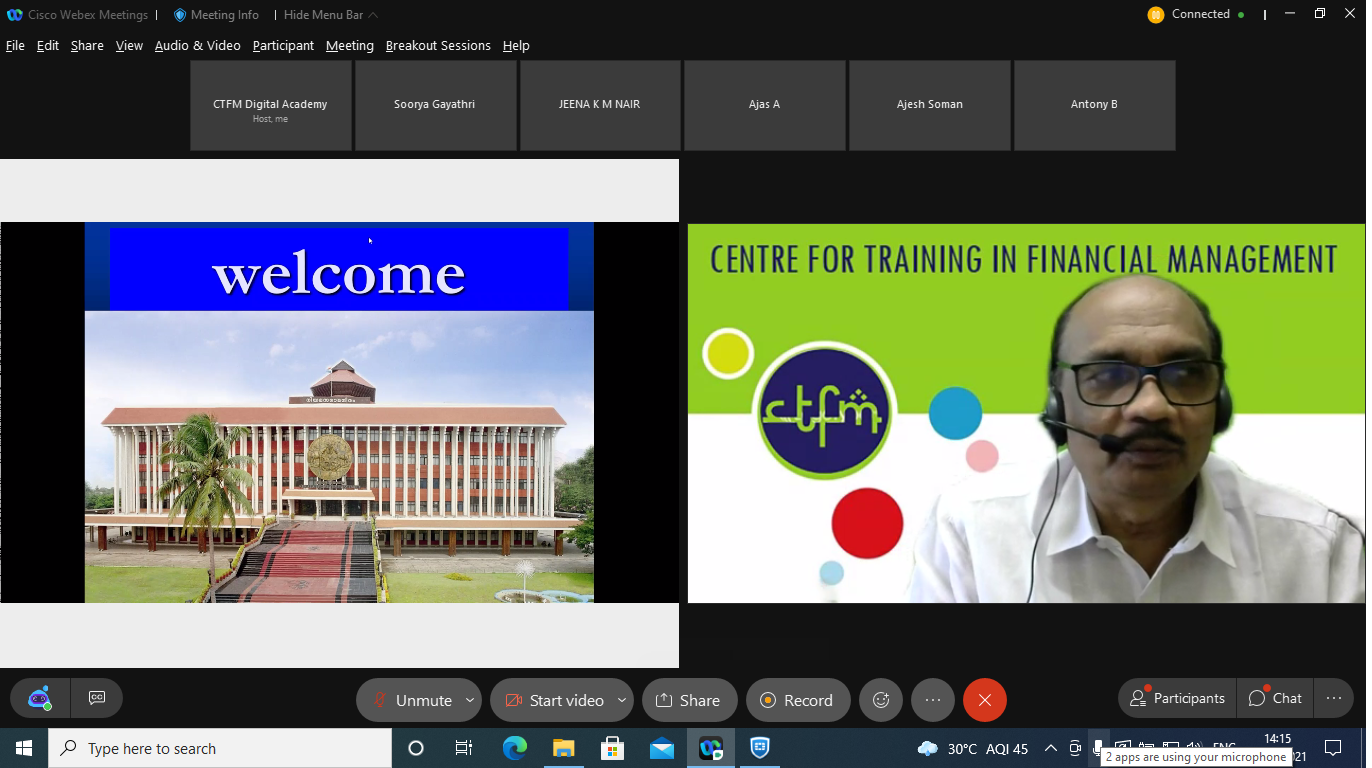The width and height of the screenshot is (1372, 768).
Task: Show hidden system tray icons
Action: point(1050,748)
